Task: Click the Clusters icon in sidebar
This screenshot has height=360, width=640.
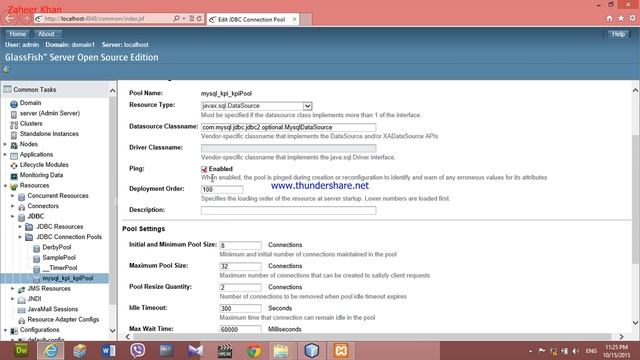Action: click(14, 124)
